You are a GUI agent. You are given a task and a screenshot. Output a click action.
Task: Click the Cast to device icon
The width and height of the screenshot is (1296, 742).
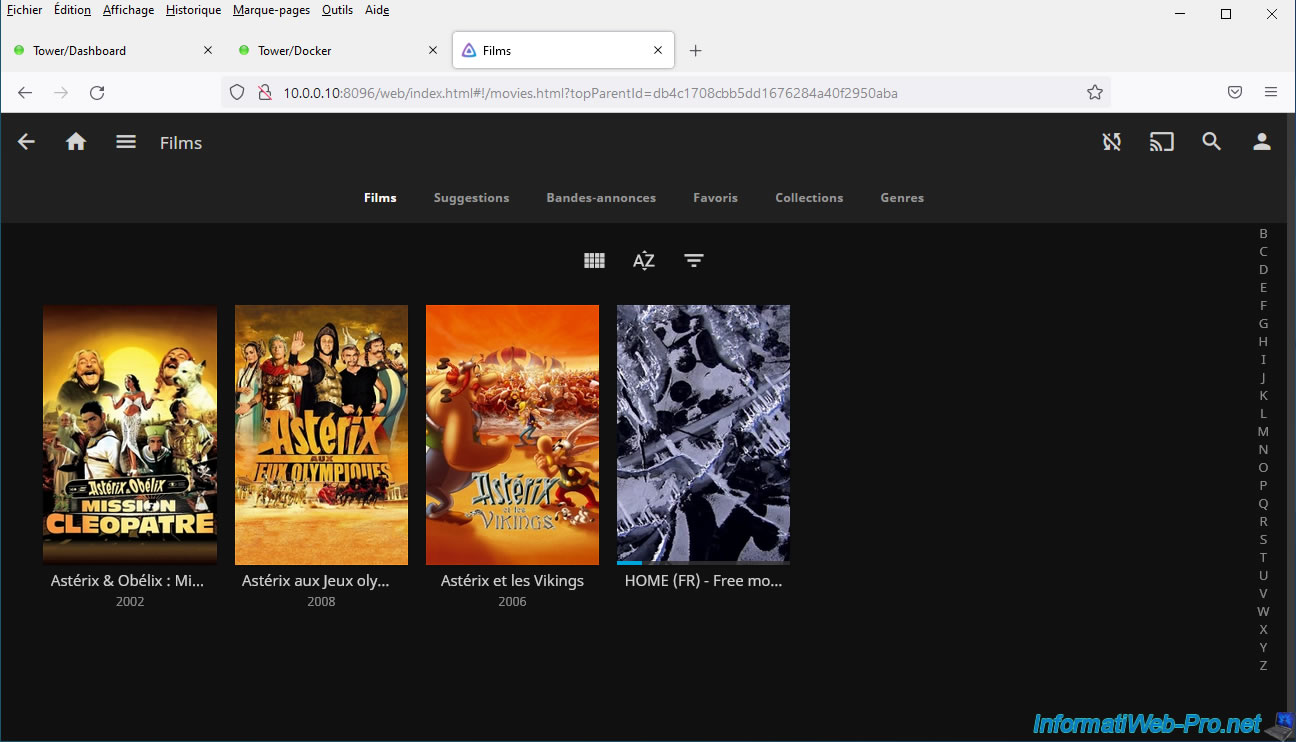(x=1161, y=142)
